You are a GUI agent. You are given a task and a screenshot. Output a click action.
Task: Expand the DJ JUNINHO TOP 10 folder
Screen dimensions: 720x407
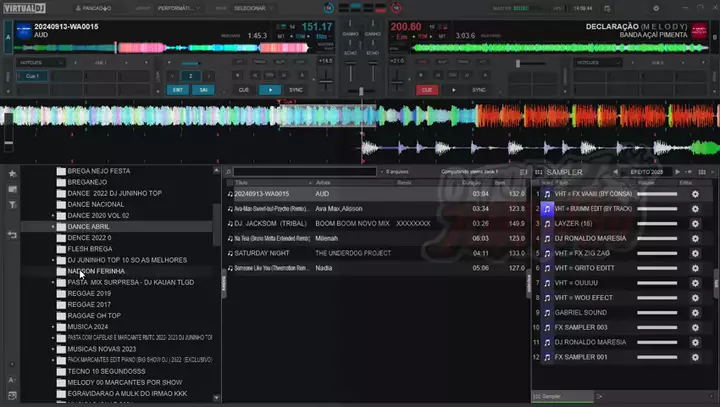pyautogui.click(x=53, y=260)
